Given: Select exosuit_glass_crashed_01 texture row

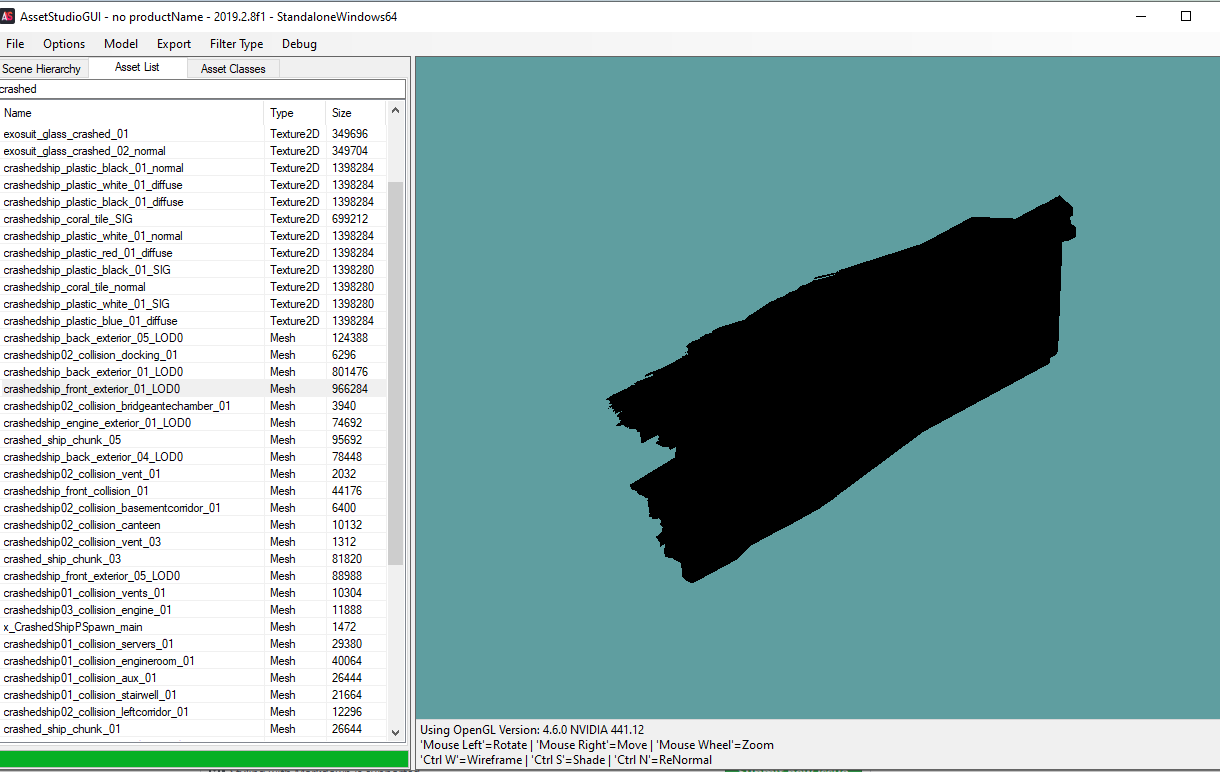Looking at the screenshot, I should pos(193,134).
